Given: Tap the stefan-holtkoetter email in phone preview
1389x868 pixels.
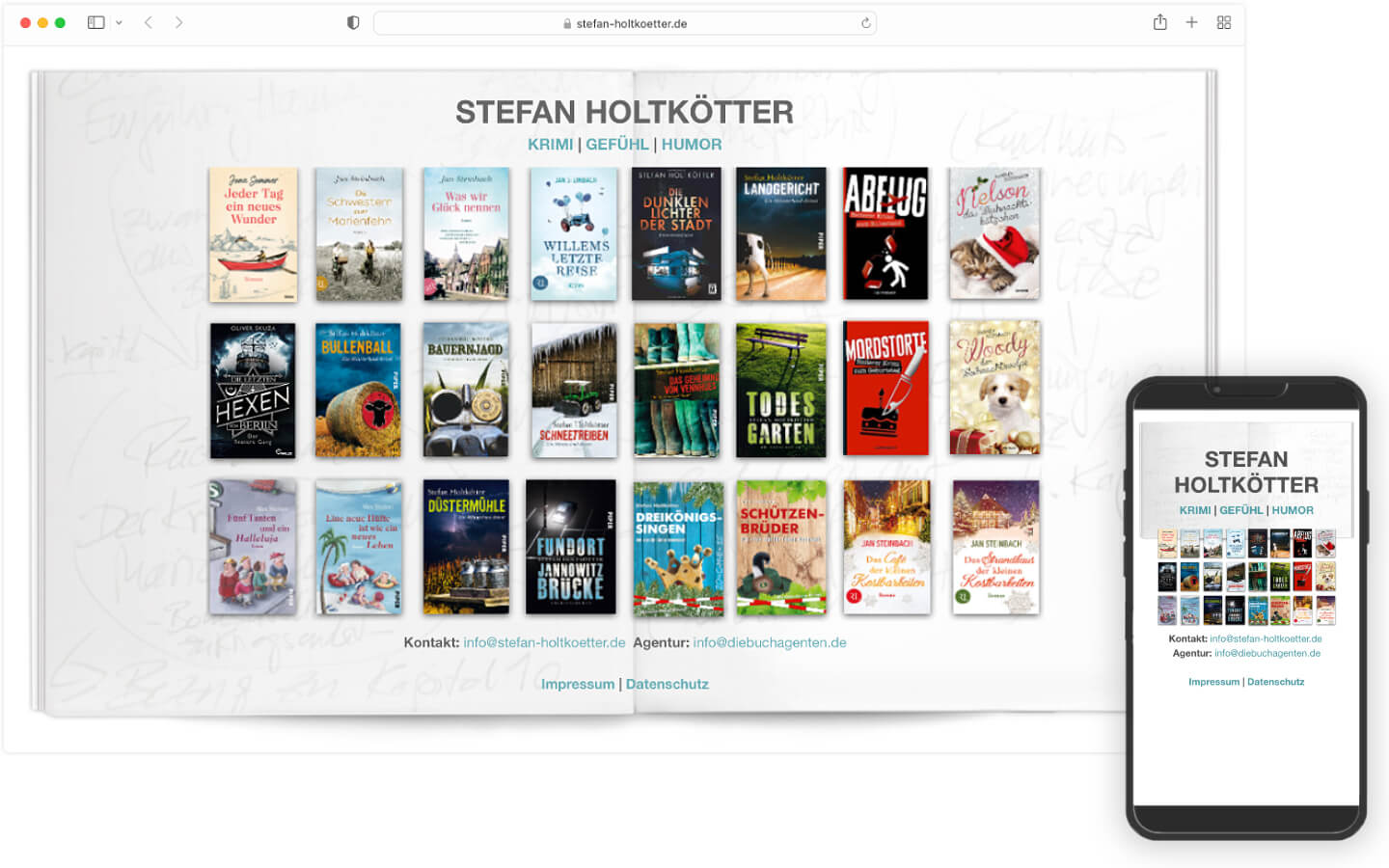Looking at the screenshot, I should [x=1266, y=638].
